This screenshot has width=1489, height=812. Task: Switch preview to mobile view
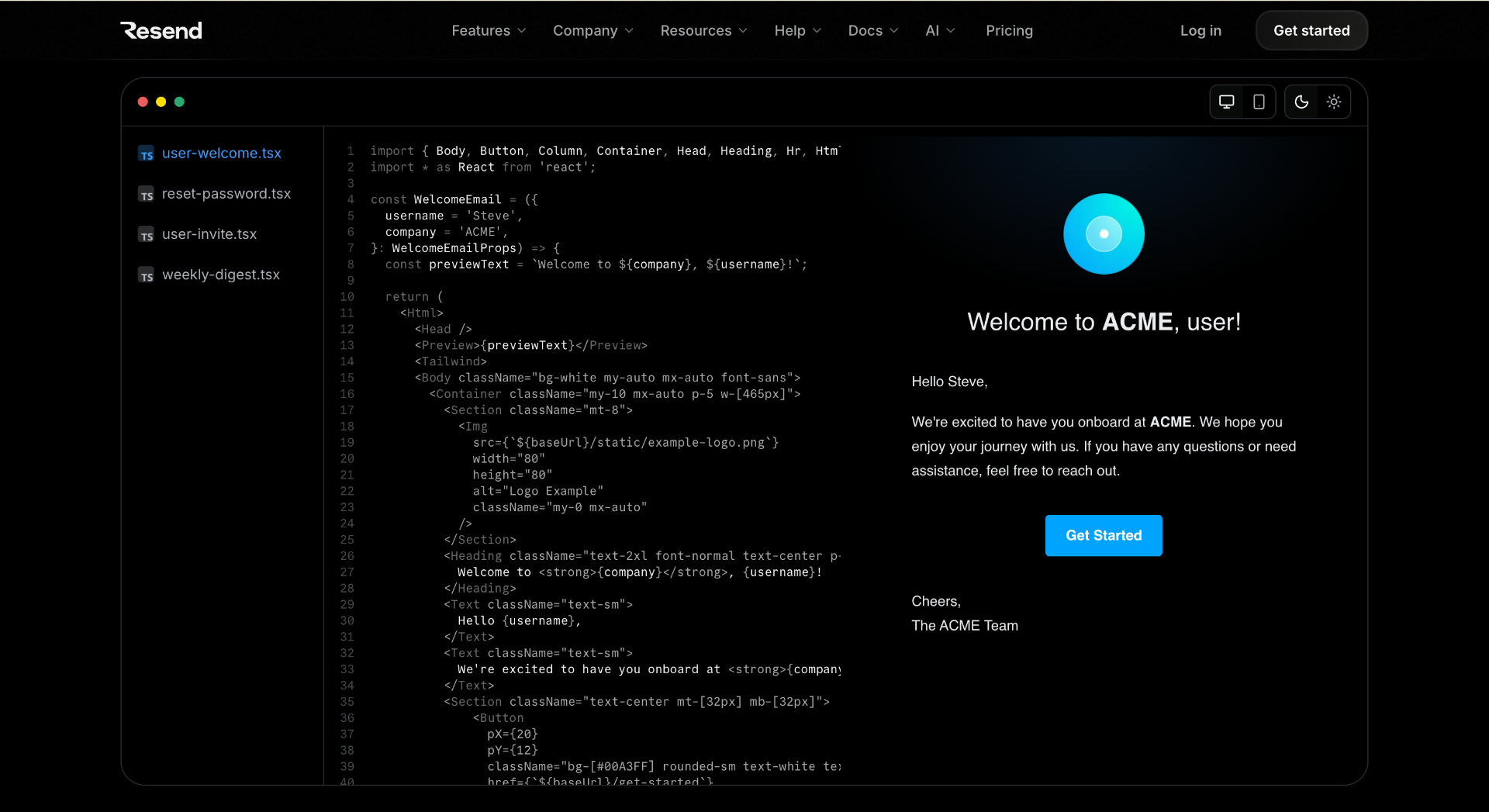point(1259,102)
